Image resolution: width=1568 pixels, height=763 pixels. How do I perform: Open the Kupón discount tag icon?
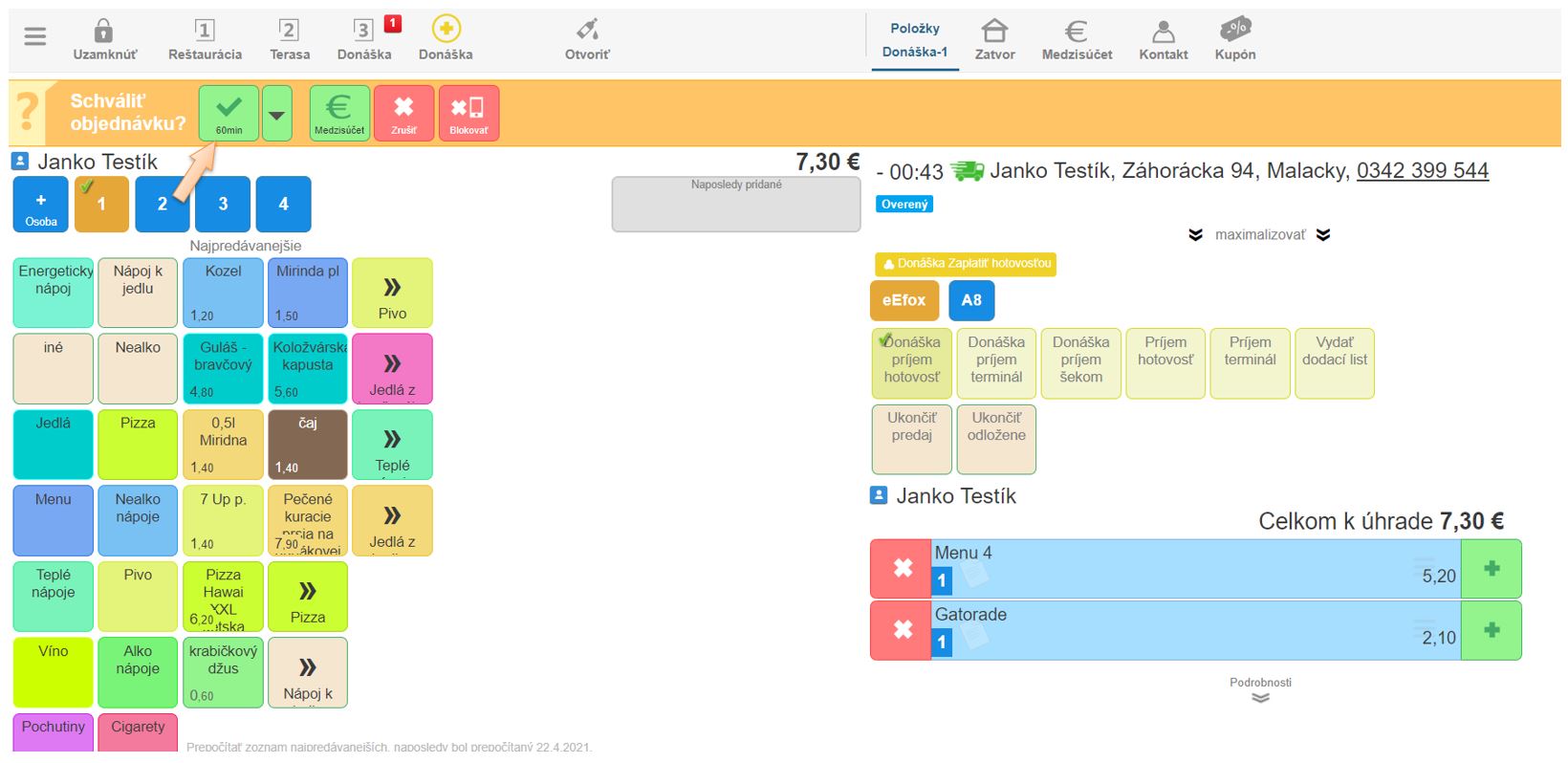(x=1234, y=31)
